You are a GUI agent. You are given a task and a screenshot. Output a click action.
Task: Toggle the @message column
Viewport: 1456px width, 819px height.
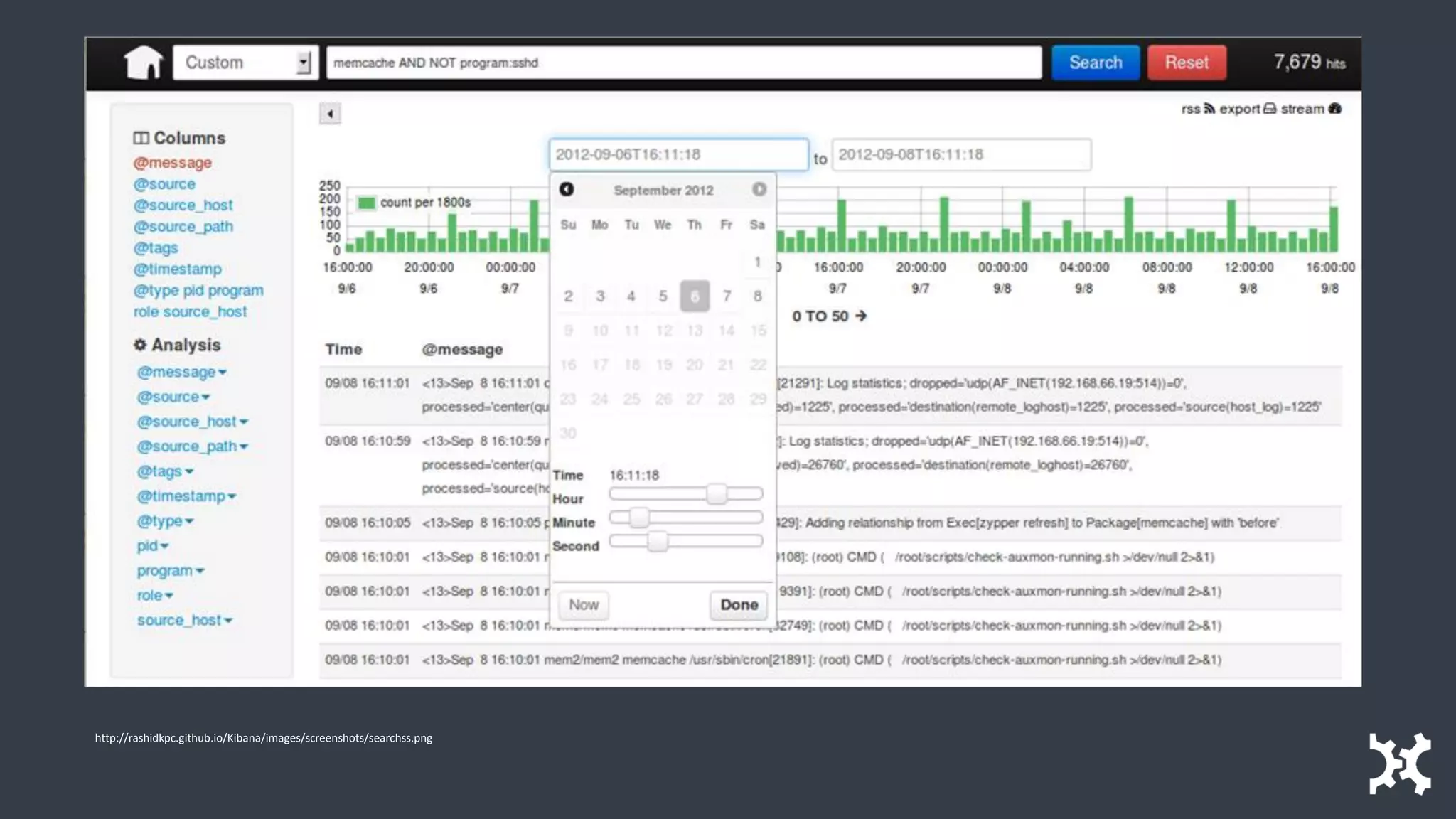point(173,163)
